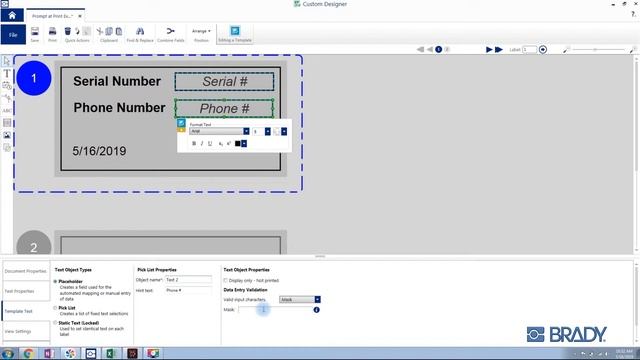Open the Document Properties tab

26,271
